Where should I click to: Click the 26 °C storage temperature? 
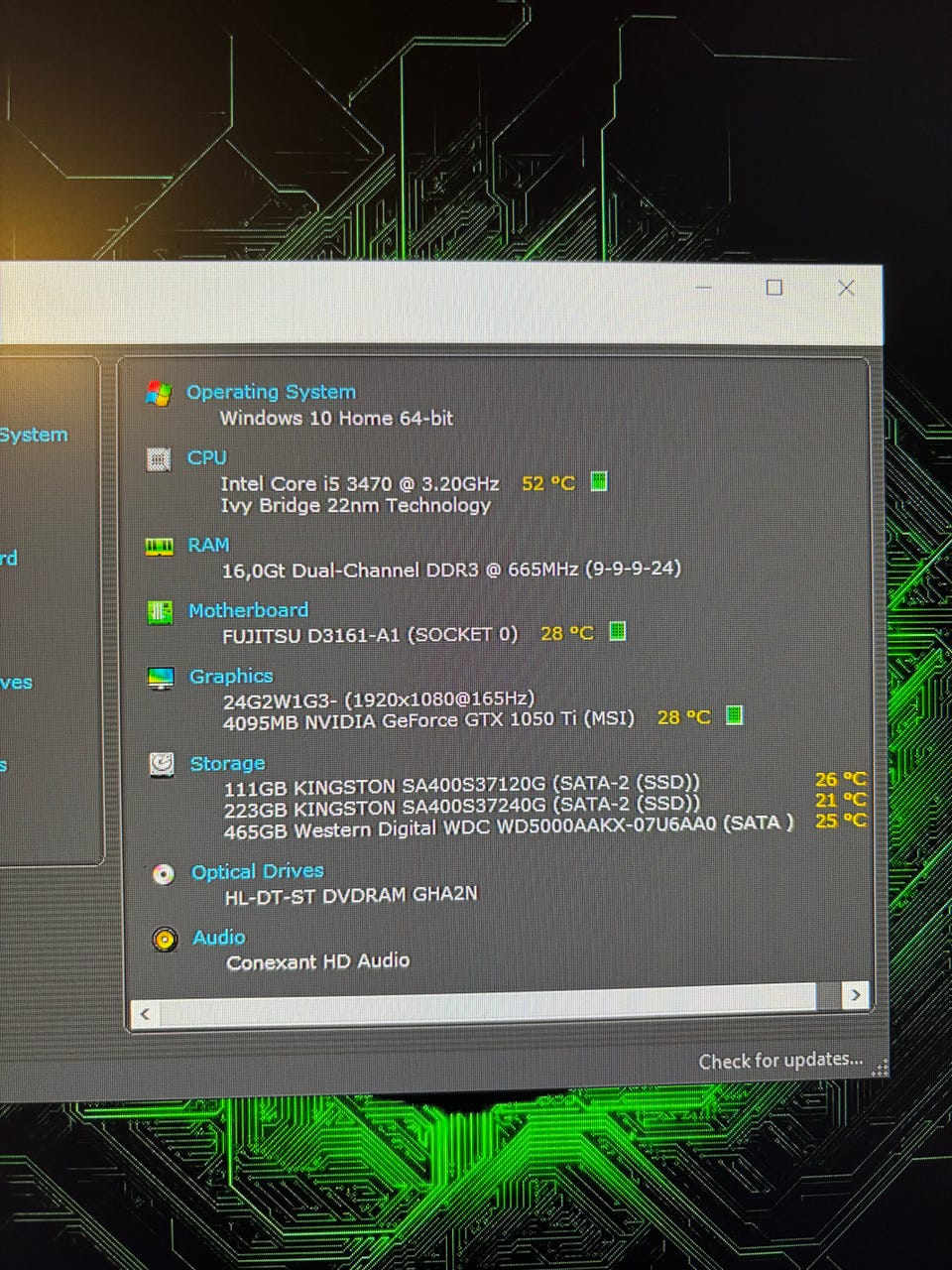pos(840,779)
